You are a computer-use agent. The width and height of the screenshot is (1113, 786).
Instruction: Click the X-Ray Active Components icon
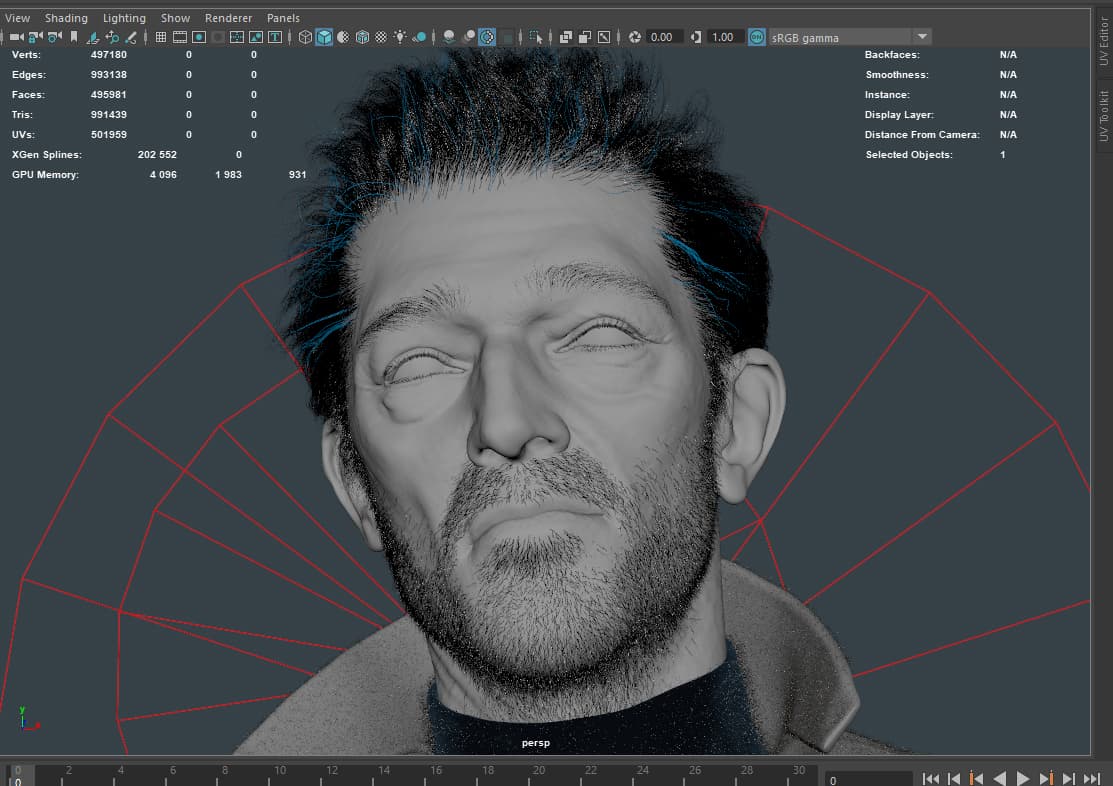point(585,37)
